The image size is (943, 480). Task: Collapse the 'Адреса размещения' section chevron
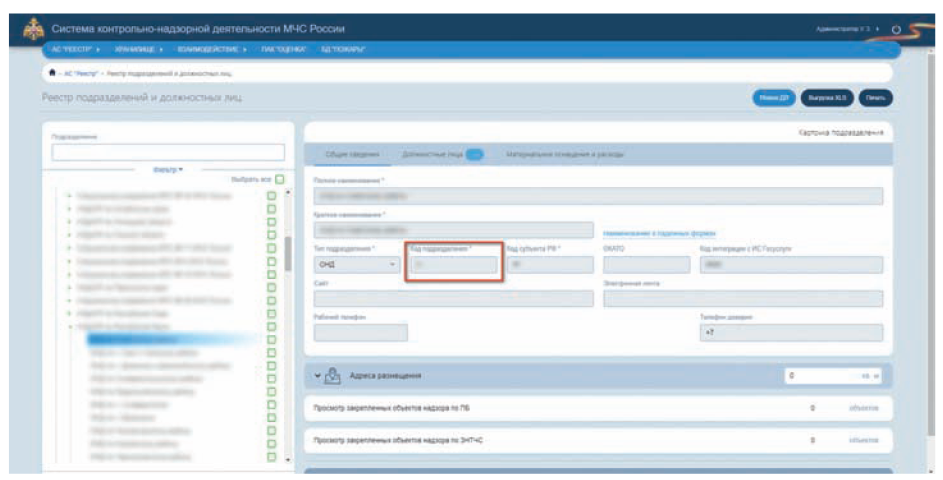(x=317, y=376)
